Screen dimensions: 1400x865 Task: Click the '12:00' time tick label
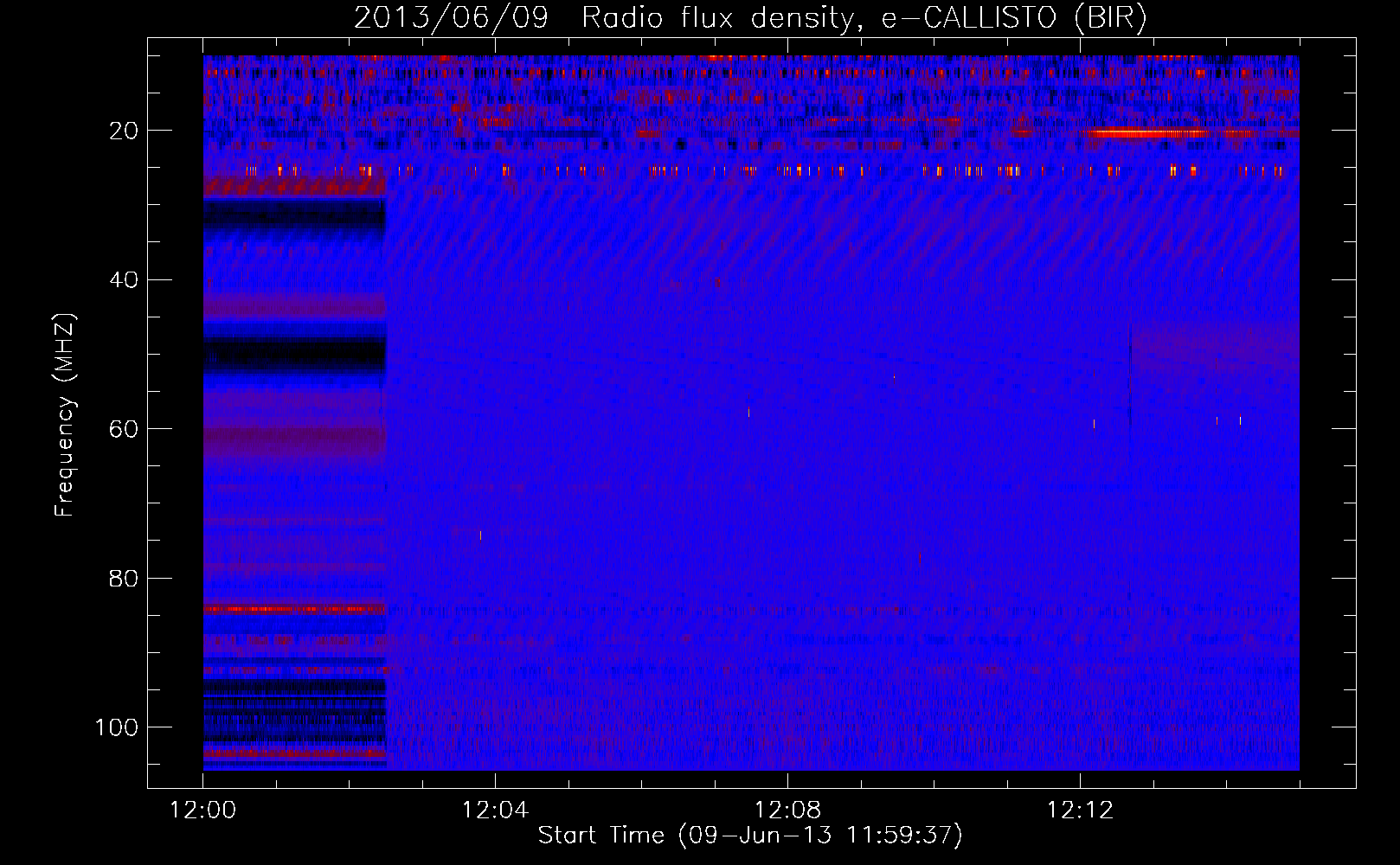coord(203,811)
